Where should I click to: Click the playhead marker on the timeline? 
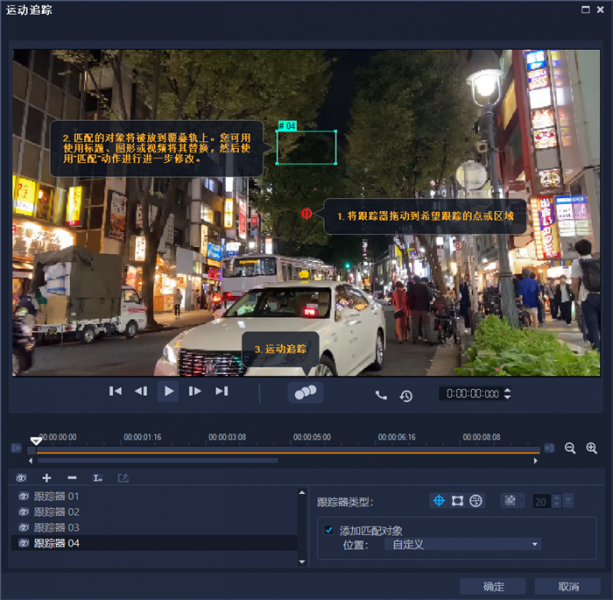[36, 441]
